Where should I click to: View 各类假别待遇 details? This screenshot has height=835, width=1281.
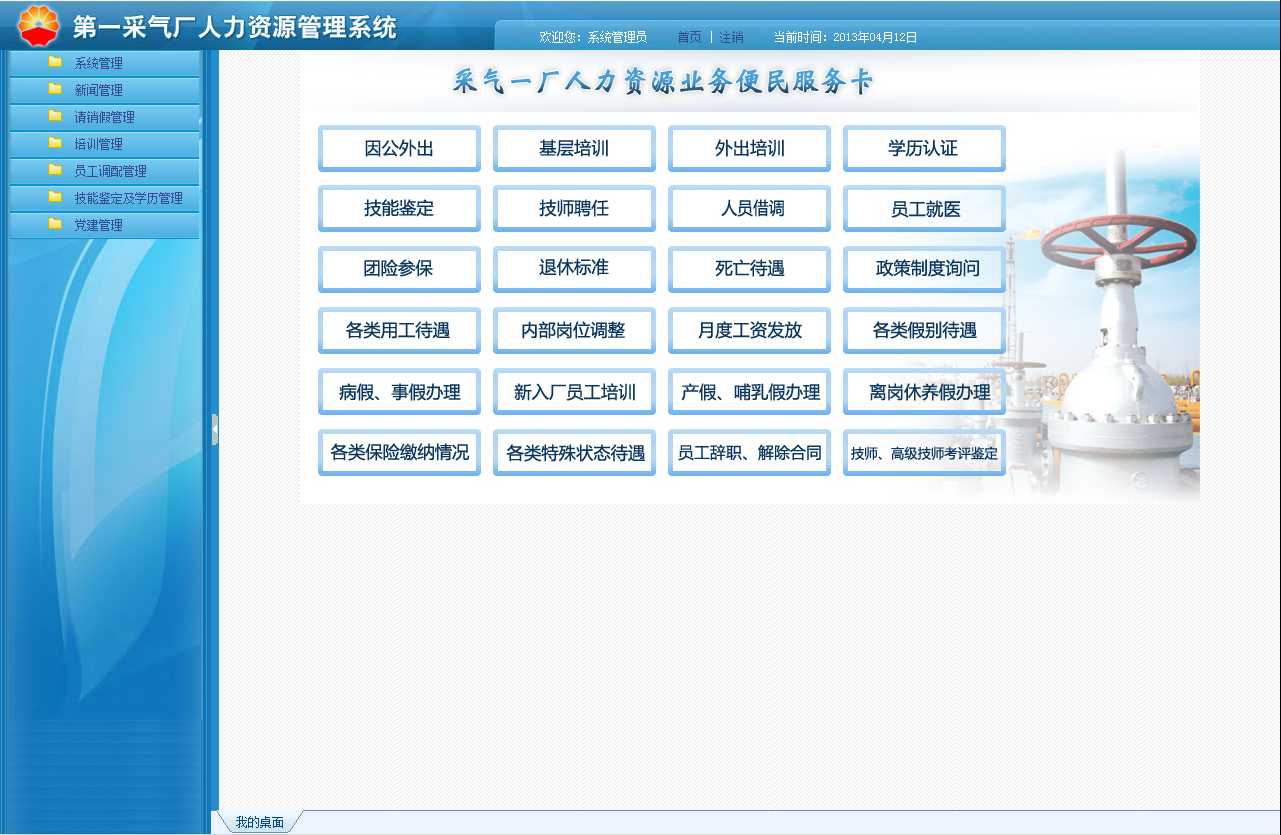click(x=924, y=331)
